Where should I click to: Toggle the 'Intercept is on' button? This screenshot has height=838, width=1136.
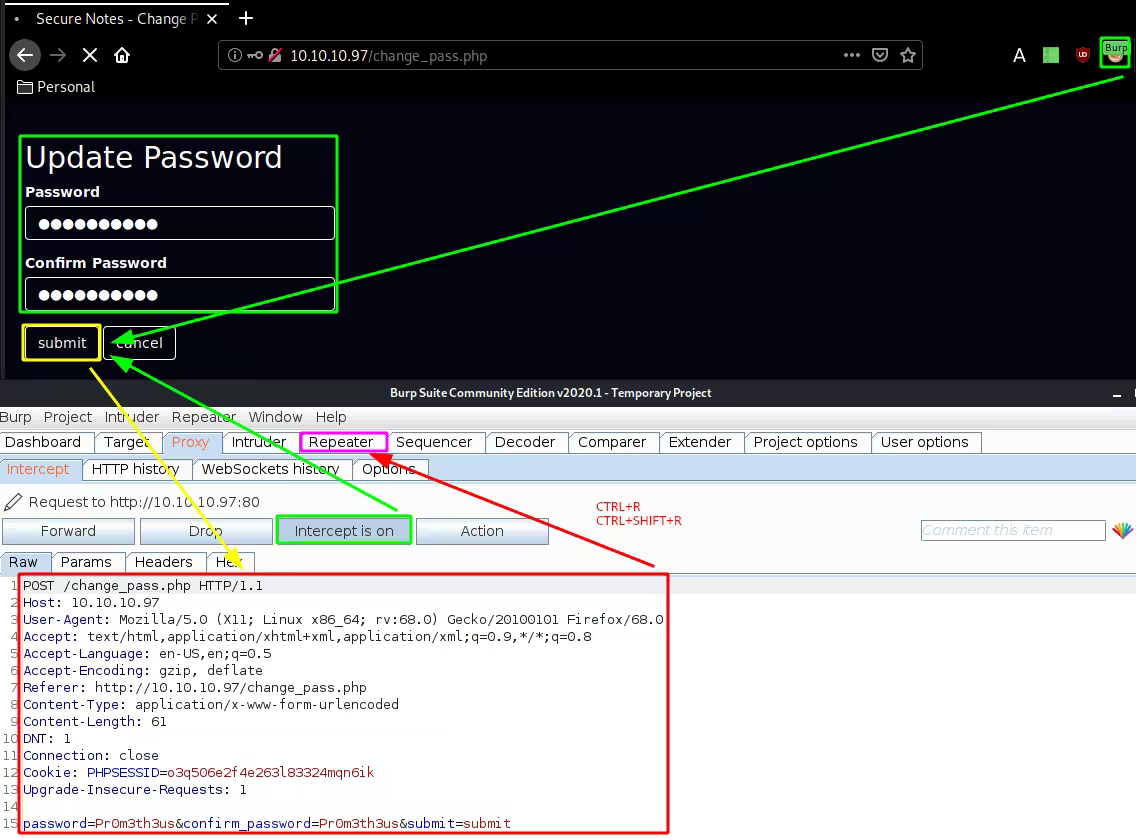coord(344,531)
